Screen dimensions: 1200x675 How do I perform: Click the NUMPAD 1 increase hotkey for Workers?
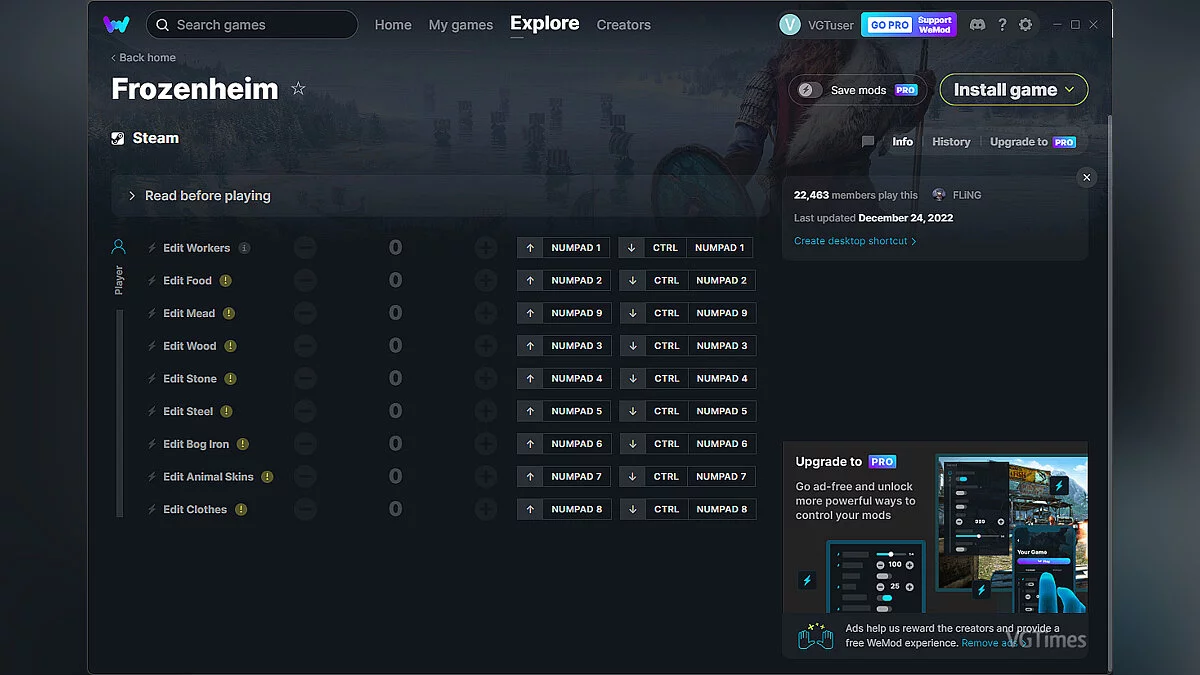pos(564,248)
